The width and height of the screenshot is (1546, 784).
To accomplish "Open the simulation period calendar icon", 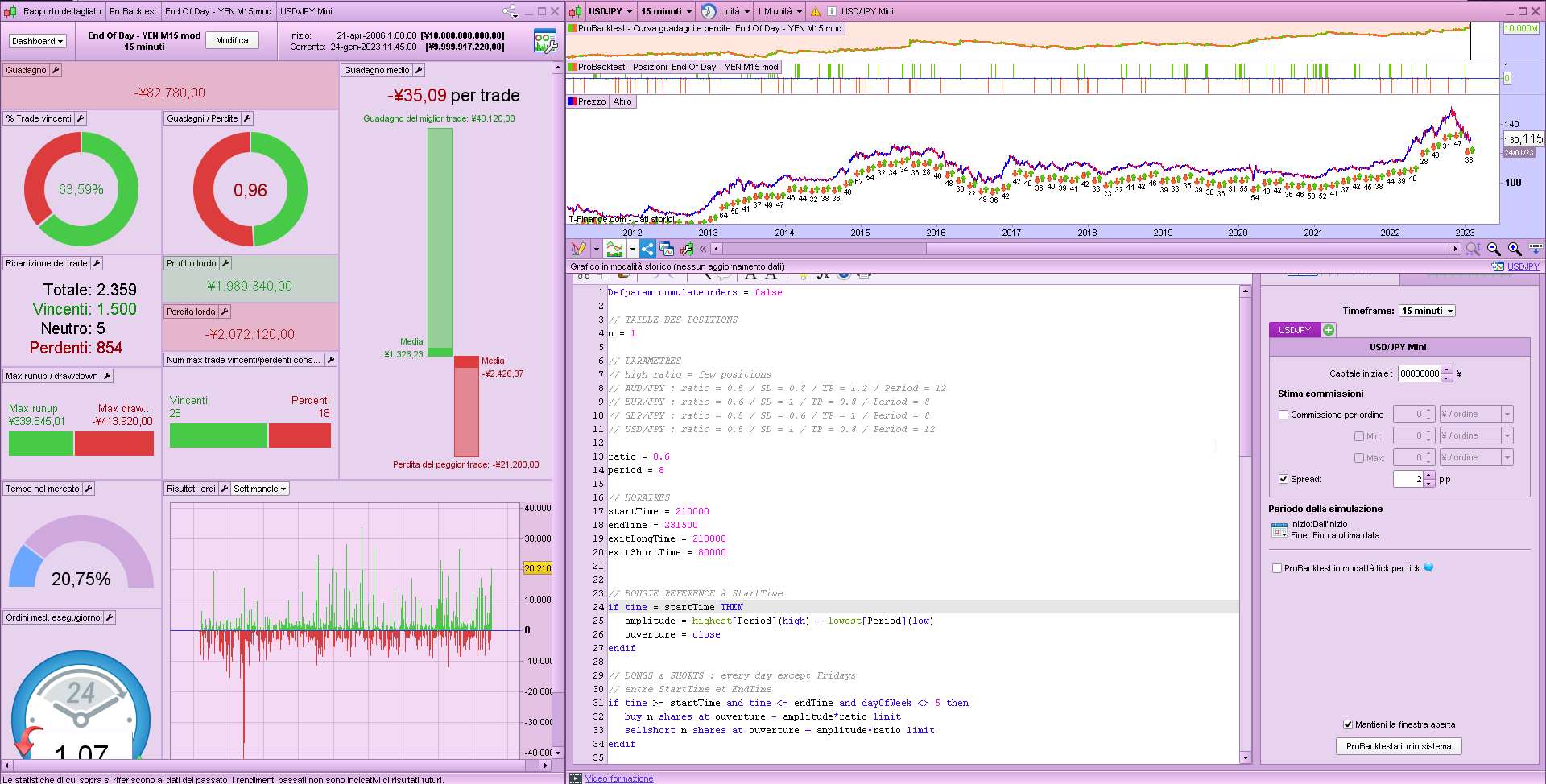I will 1279,530.
